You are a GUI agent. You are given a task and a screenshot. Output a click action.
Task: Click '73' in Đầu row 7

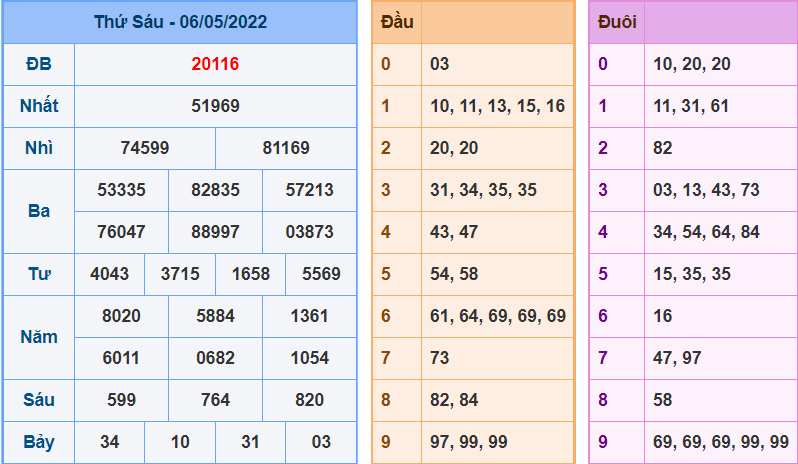pyautogui.click(x=440, y=358)
